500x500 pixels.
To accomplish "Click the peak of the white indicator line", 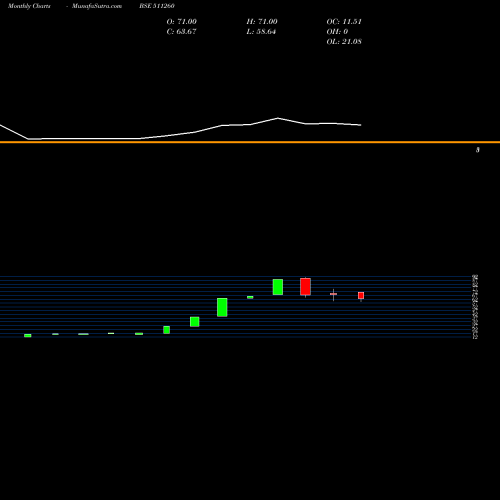I will pyautogui.click(x=278, y=118).
